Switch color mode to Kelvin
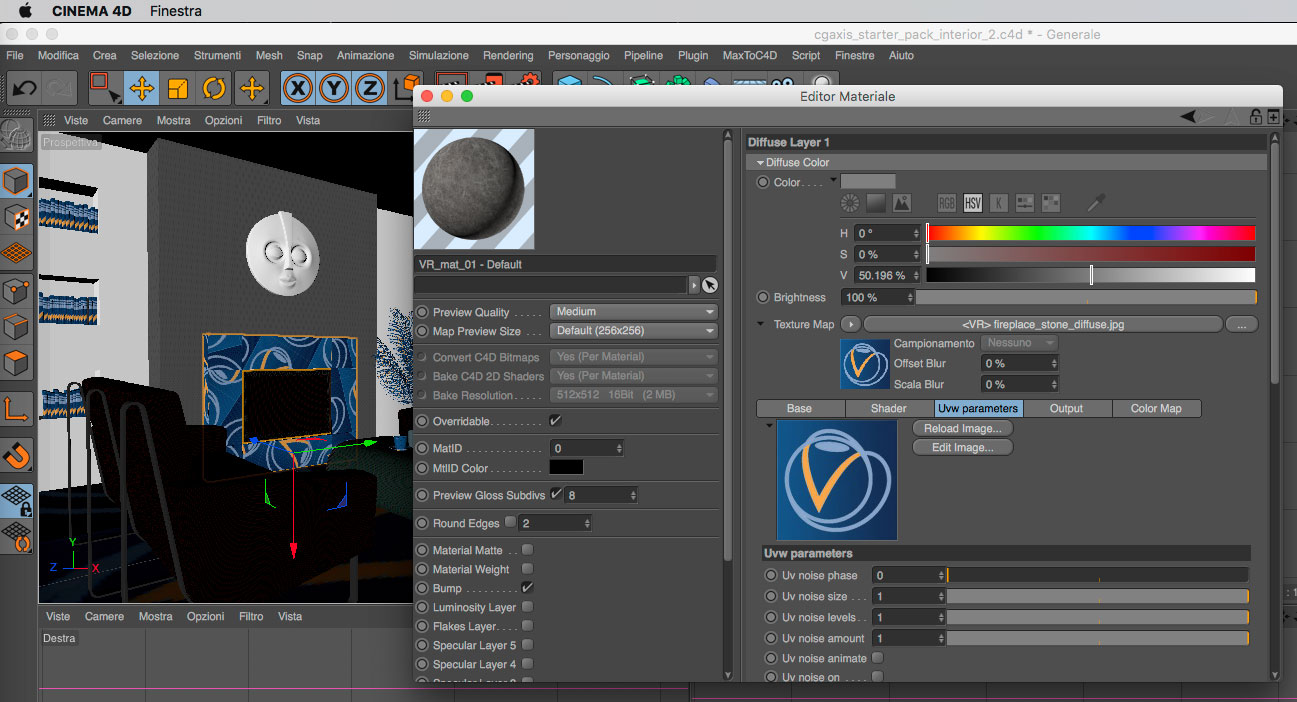The width and height of the screenshot is (1297, 702). tap(999, 203)
